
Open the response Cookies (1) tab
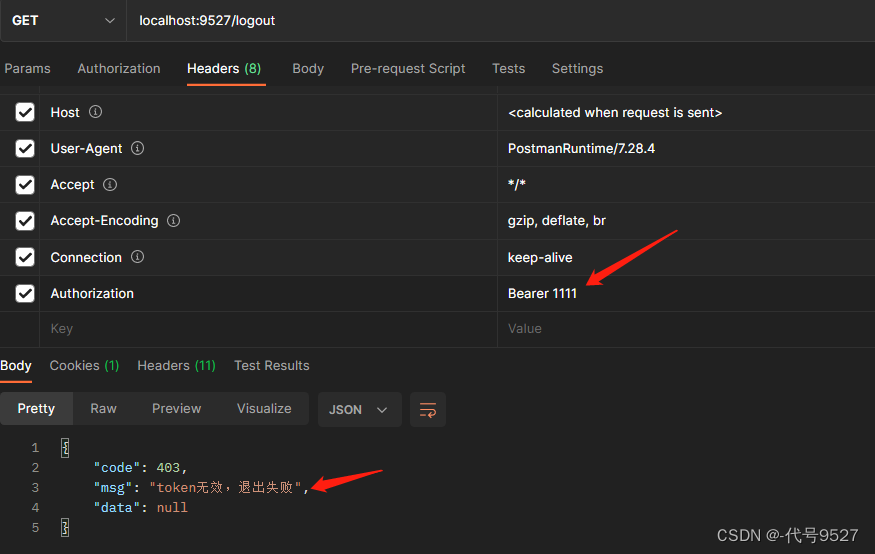(x=84, y=365)
